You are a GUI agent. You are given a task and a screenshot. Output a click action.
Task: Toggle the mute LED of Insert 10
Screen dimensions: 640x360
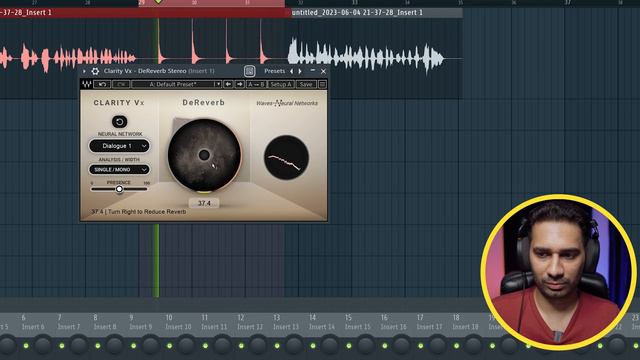tap(170, 346)
